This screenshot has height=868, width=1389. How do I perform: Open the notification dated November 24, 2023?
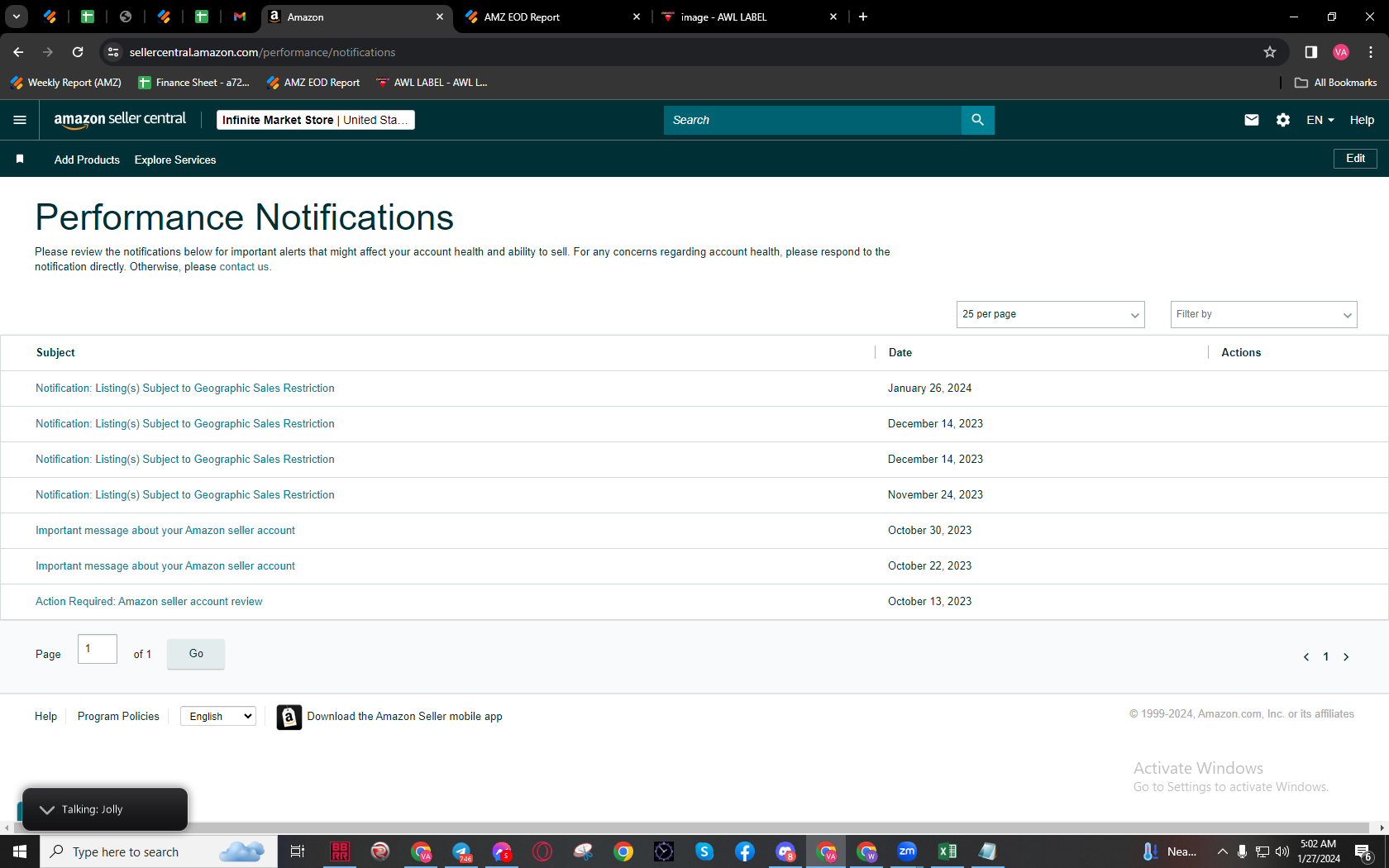tap(185, 495)
